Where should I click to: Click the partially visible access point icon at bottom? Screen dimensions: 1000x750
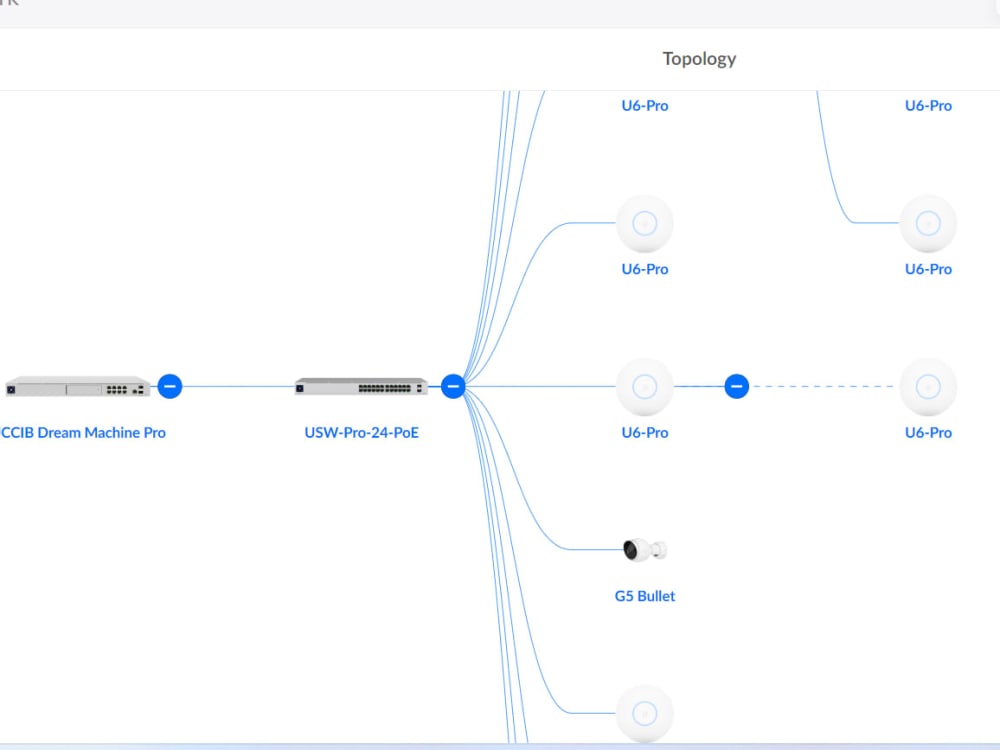click(644, 712)
